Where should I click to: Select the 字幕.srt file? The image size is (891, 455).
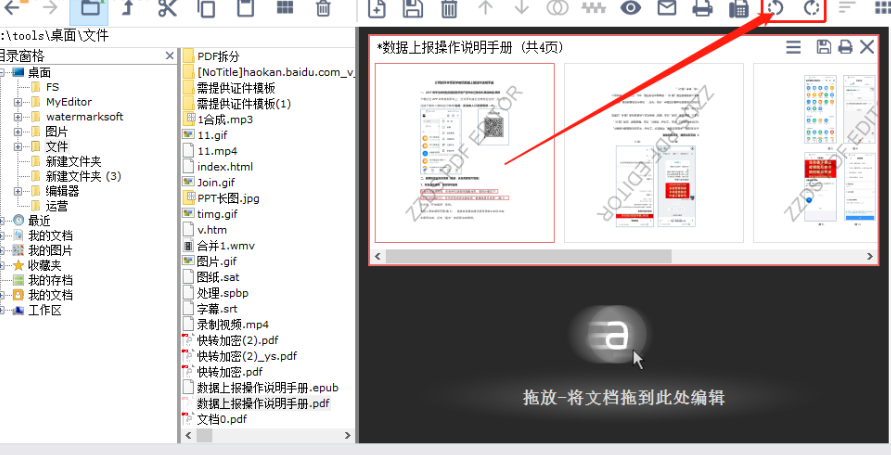click(217, 309)
